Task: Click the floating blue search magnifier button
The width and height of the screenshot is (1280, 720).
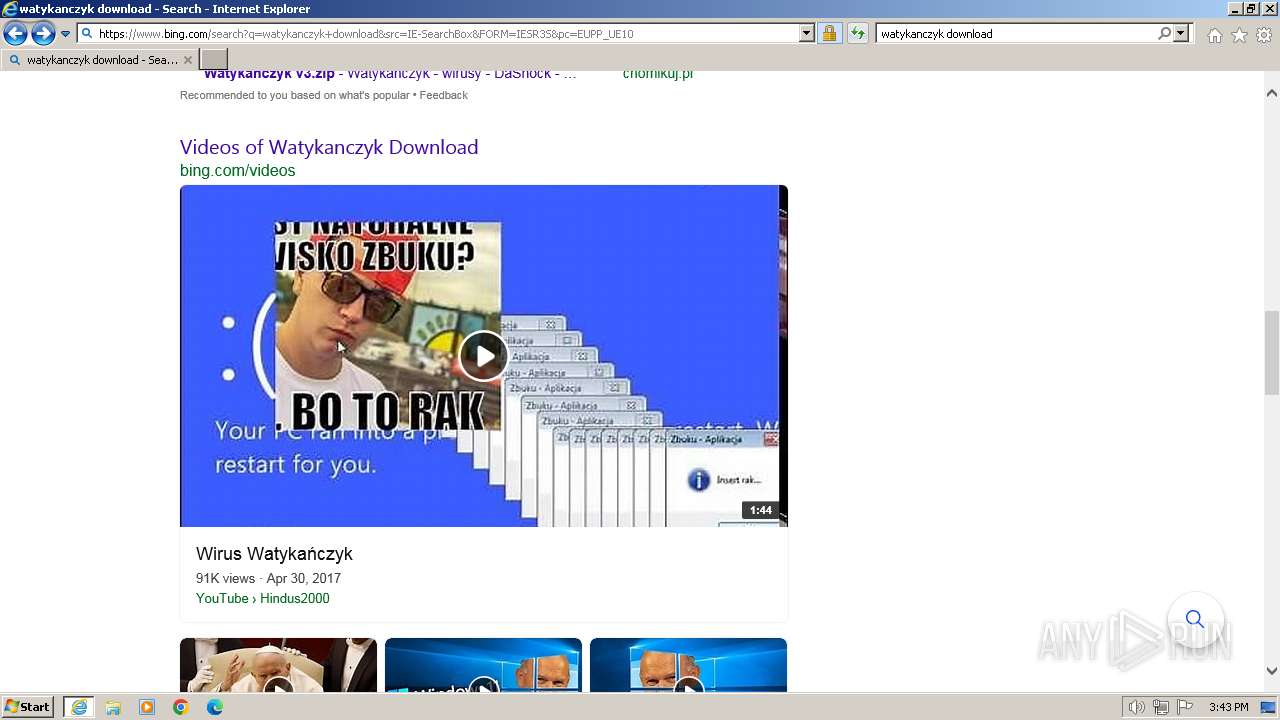Action: (x=1195, y=619)
